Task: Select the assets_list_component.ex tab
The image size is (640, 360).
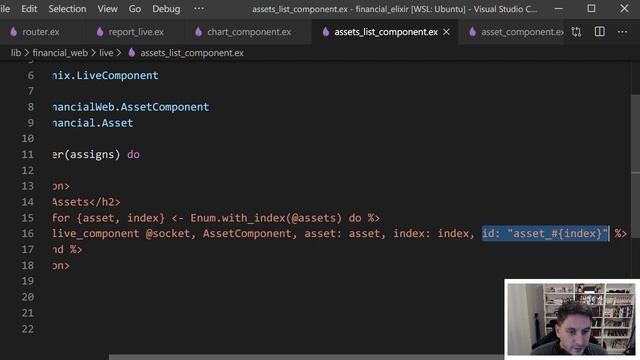Action: 386,32
